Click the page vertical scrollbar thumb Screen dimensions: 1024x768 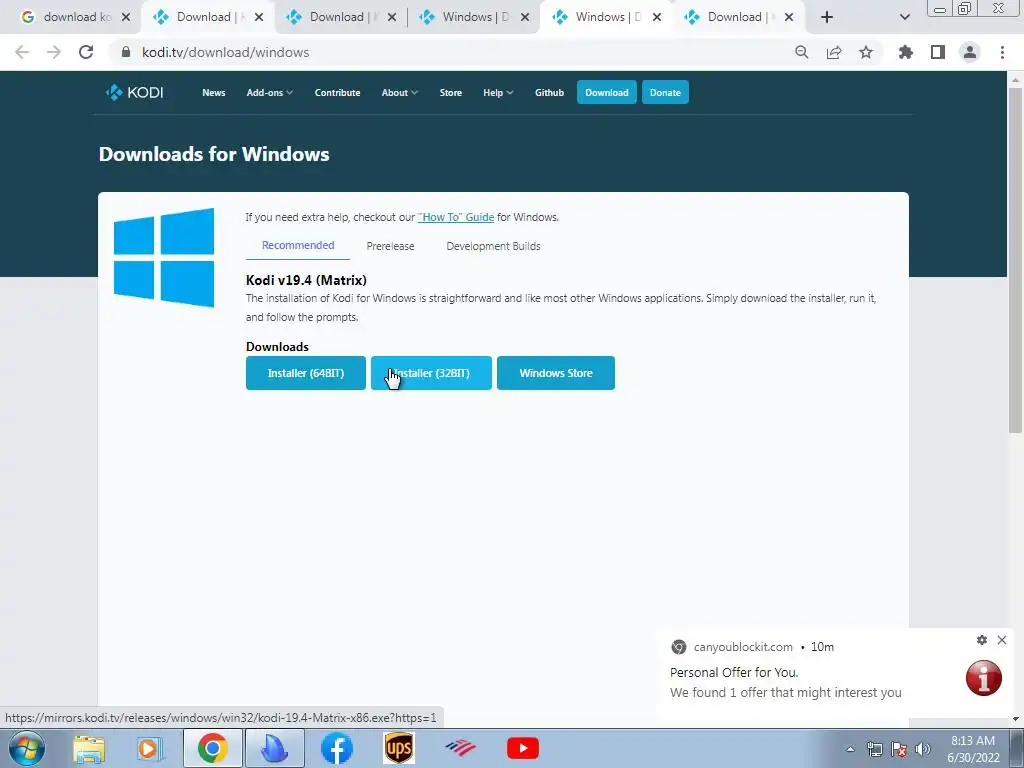click(1015, 260)
